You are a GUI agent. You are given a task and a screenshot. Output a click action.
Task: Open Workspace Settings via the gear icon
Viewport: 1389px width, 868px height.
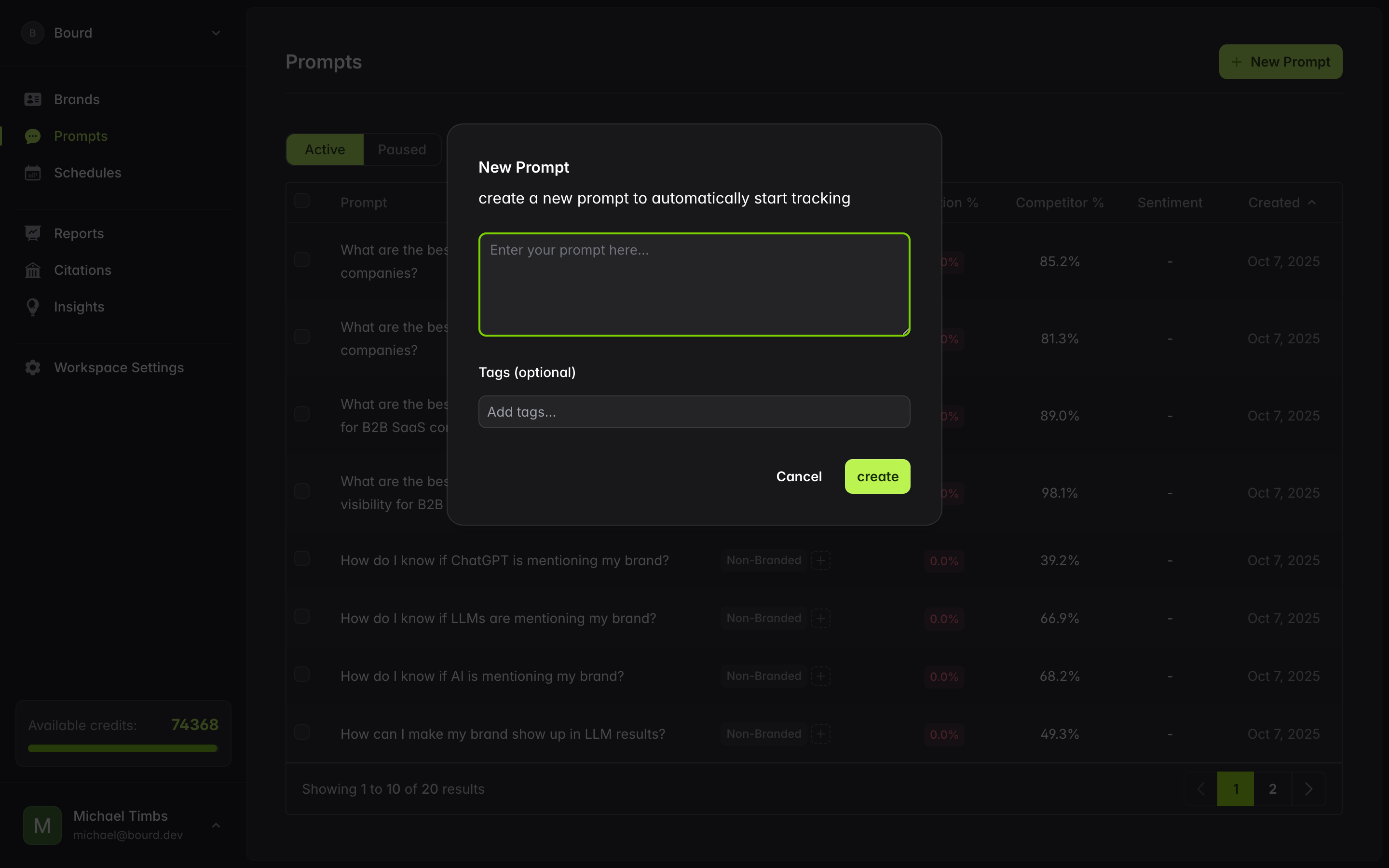click(33, 367)
